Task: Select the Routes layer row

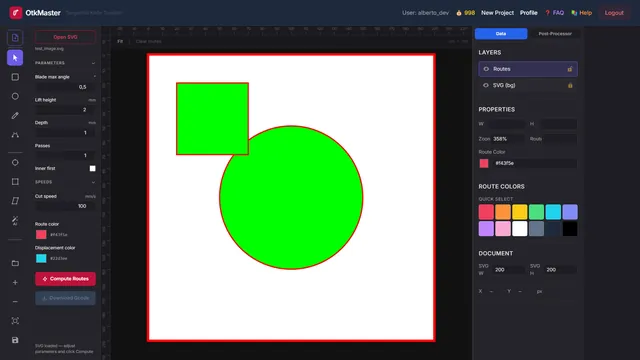Action: pyautogui.click(x=528, y=69)
